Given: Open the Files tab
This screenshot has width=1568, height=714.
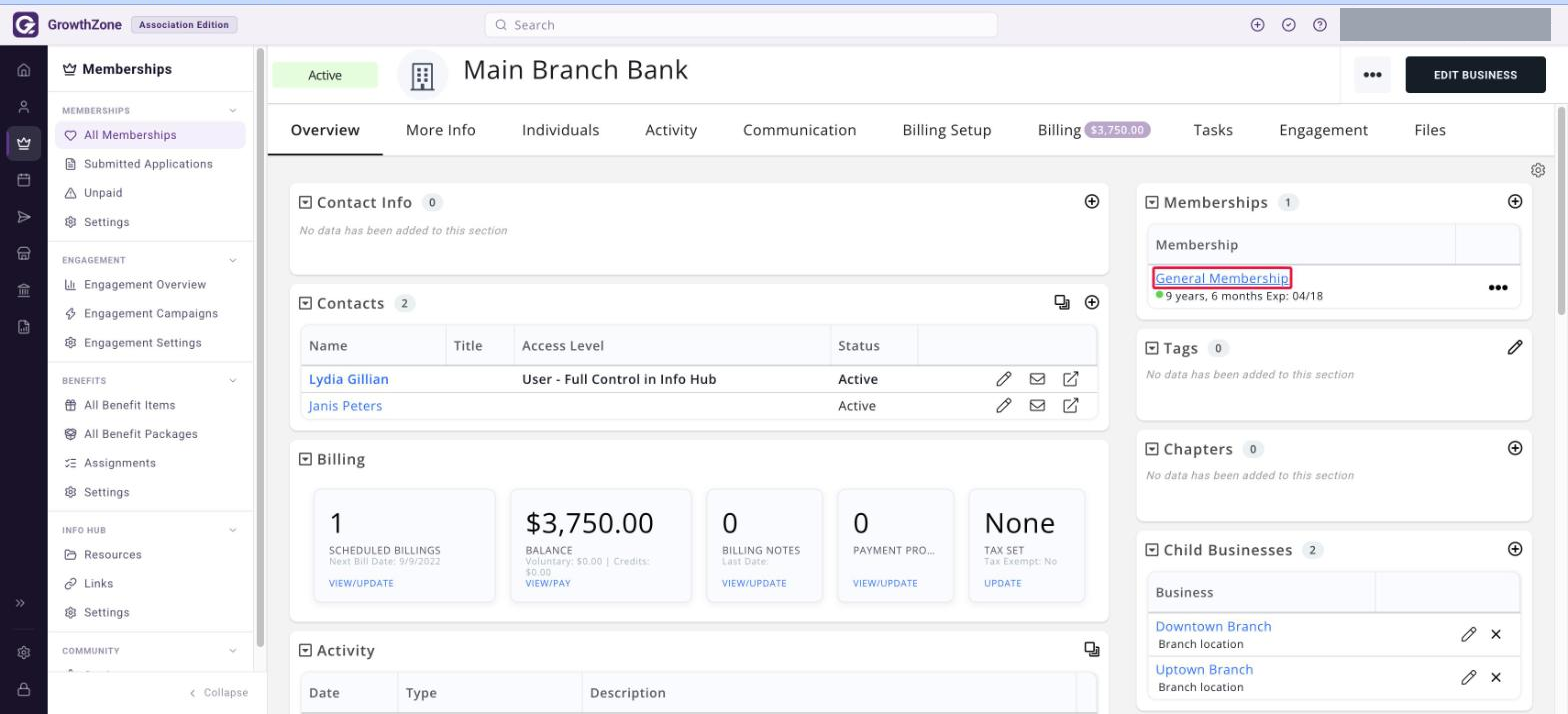Looking at the screenshot, I should coord(1430,130).
